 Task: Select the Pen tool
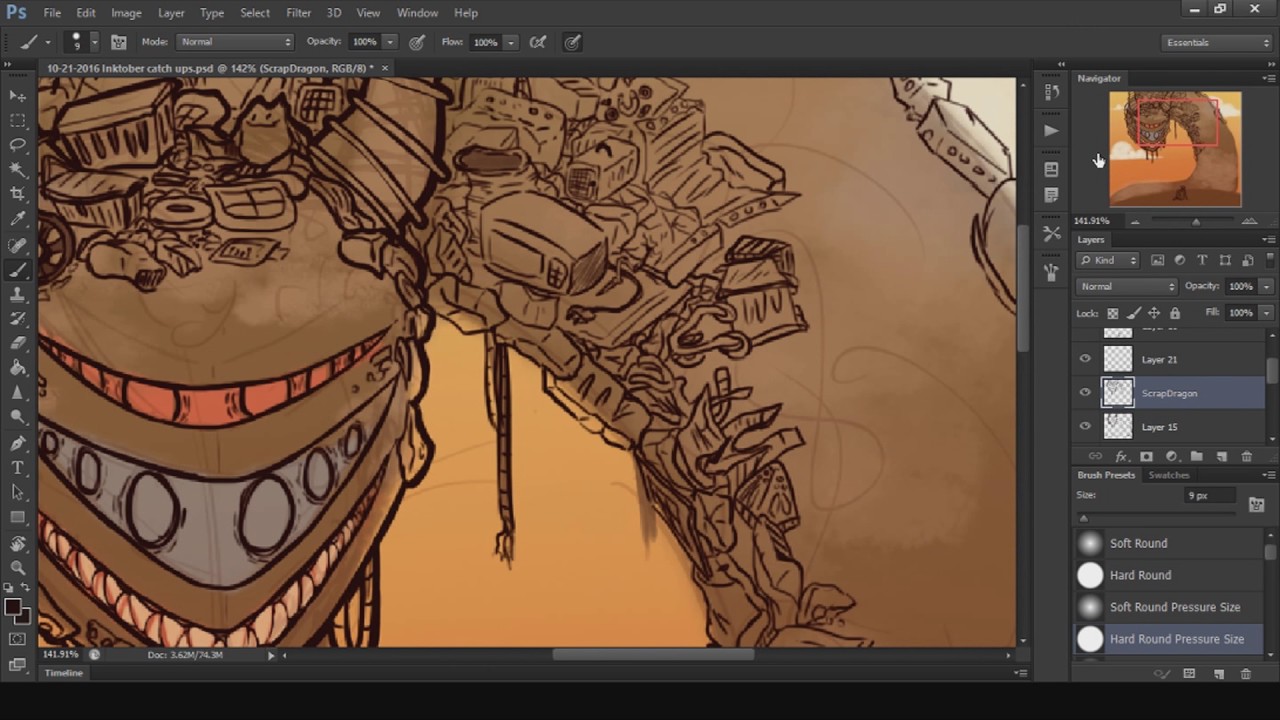18,443
